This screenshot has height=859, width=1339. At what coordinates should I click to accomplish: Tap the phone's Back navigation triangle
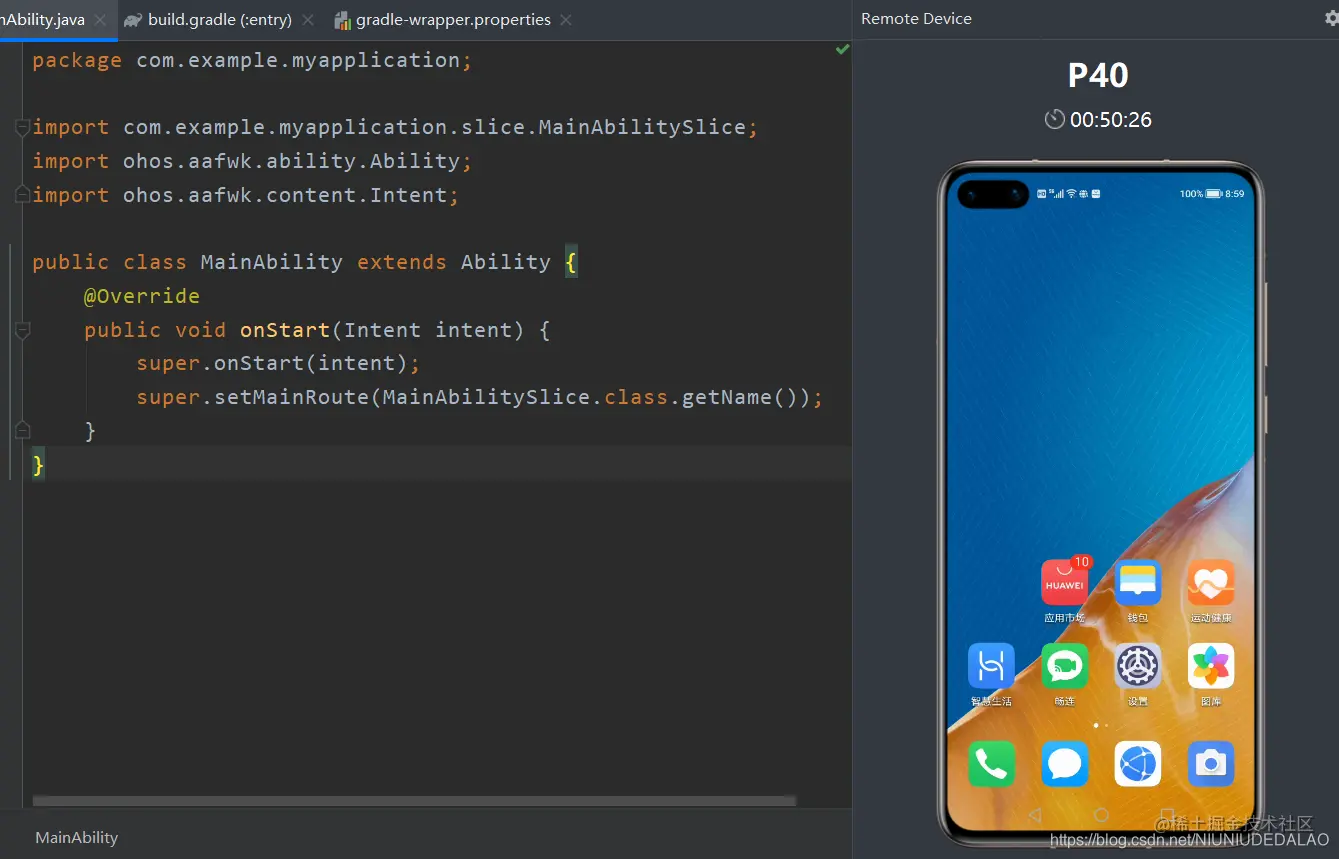[x=1035, y=815]
